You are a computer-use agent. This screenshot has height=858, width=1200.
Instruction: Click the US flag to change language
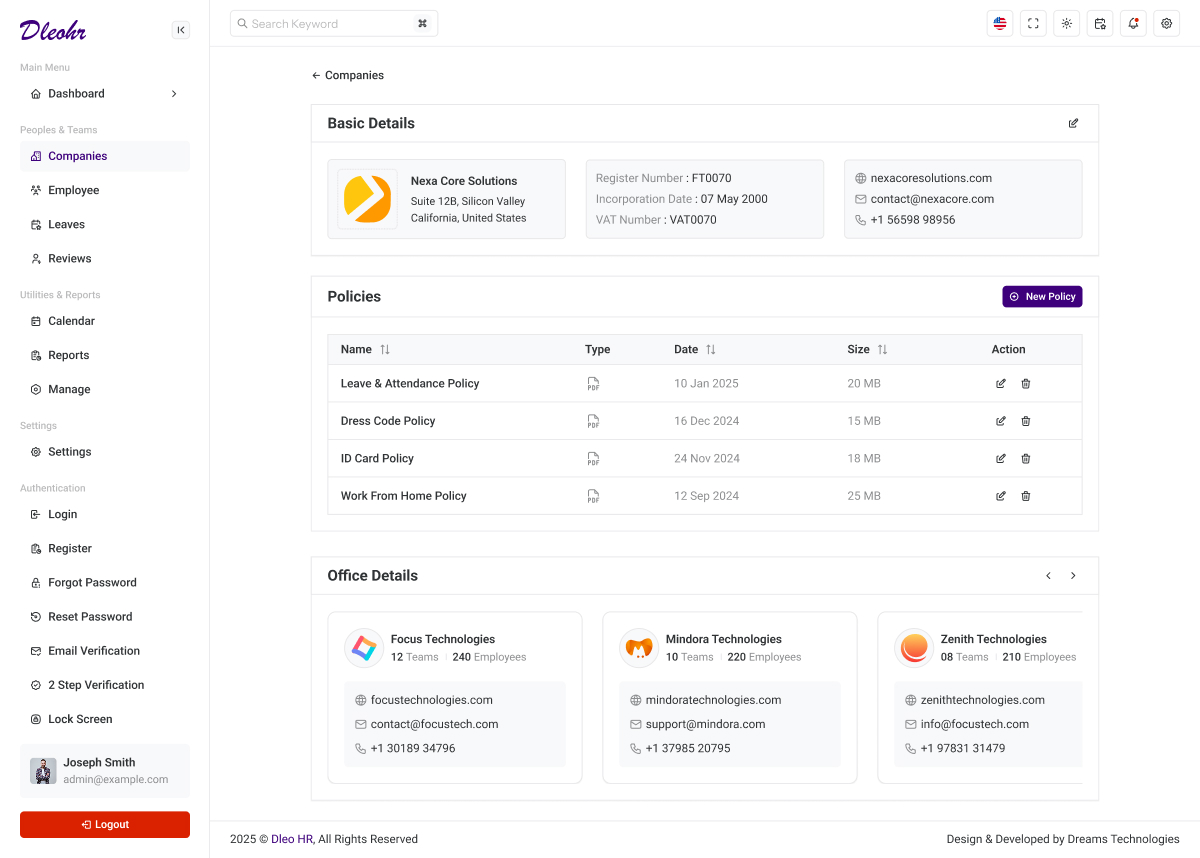pos(999,23)
